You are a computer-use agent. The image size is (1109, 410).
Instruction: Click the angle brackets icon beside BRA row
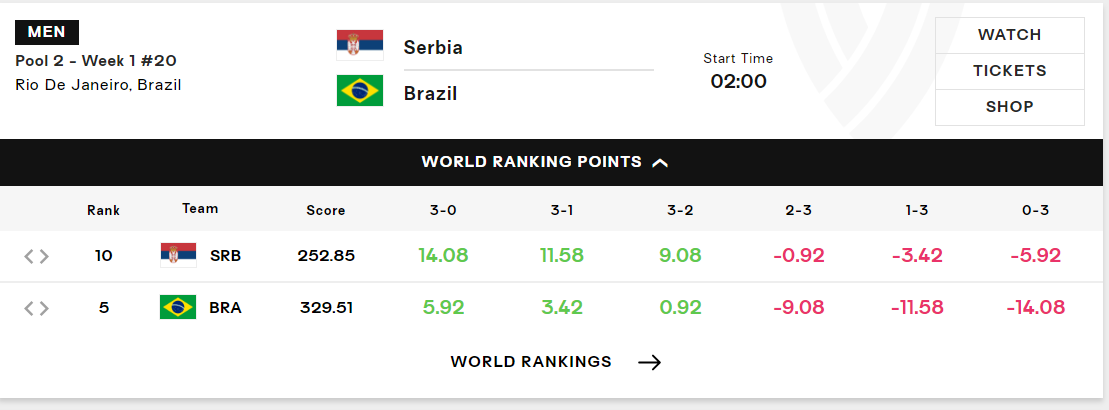[x=37, y=308]
